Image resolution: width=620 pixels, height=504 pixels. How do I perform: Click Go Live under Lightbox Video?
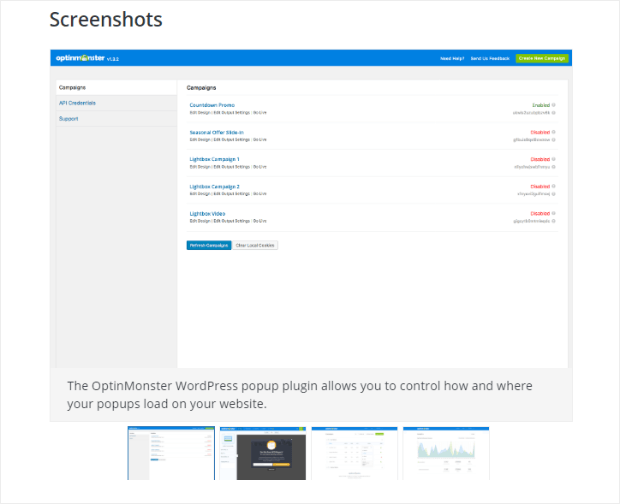[260, 221]
